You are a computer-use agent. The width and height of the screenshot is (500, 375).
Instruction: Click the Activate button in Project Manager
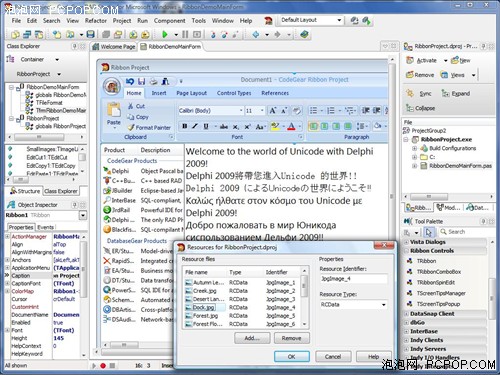click(422, 60)
